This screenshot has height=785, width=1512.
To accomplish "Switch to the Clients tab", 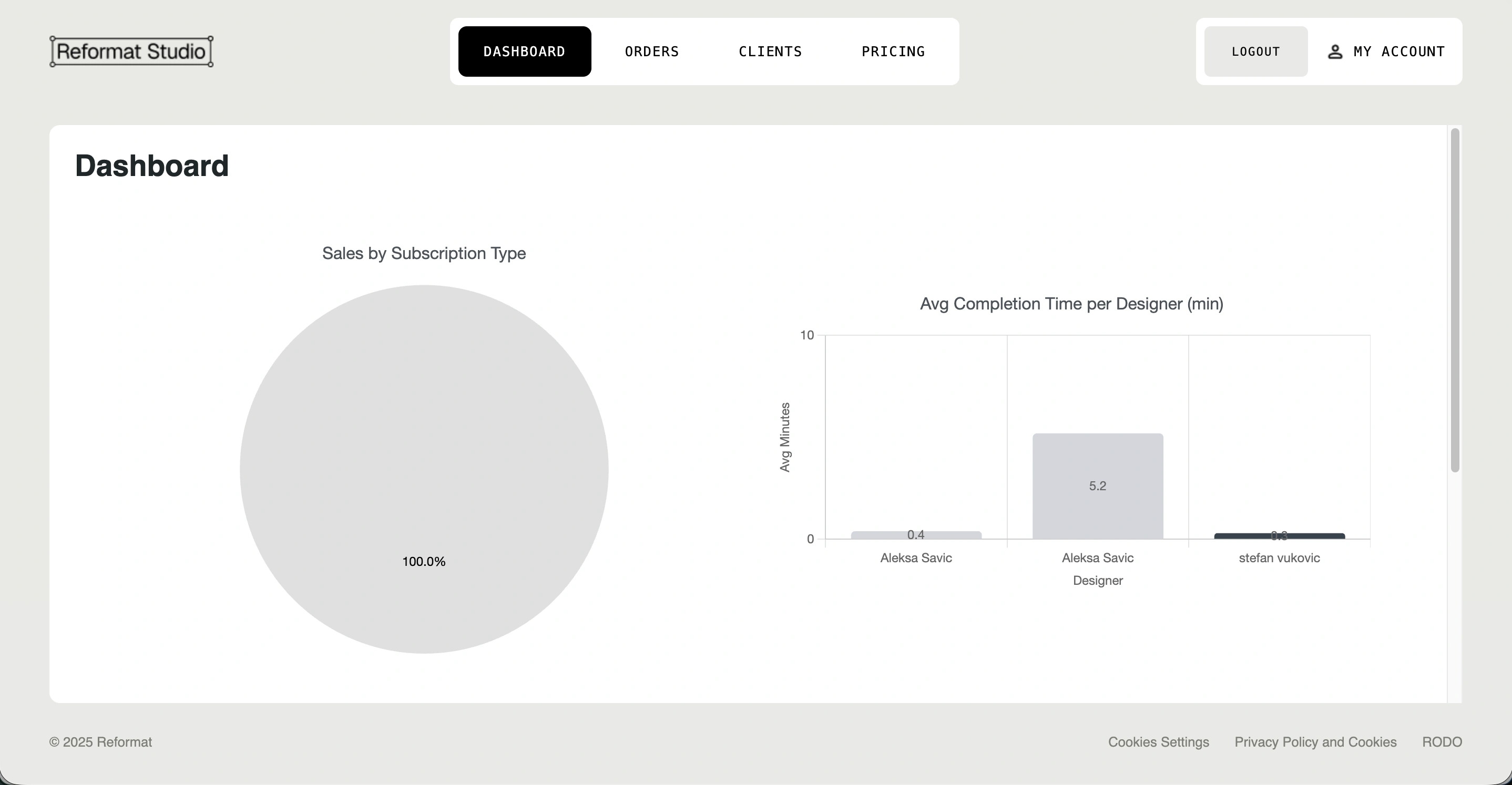I will (770, 51).
